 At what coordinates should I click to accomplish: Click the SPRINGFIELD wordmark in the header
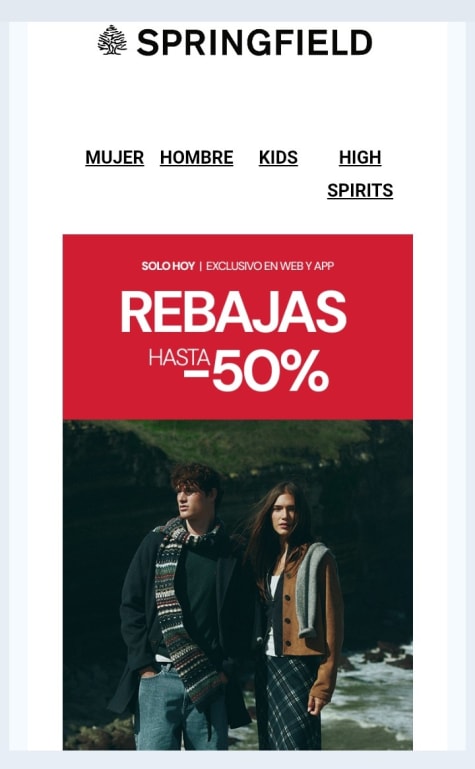(254, 43)
